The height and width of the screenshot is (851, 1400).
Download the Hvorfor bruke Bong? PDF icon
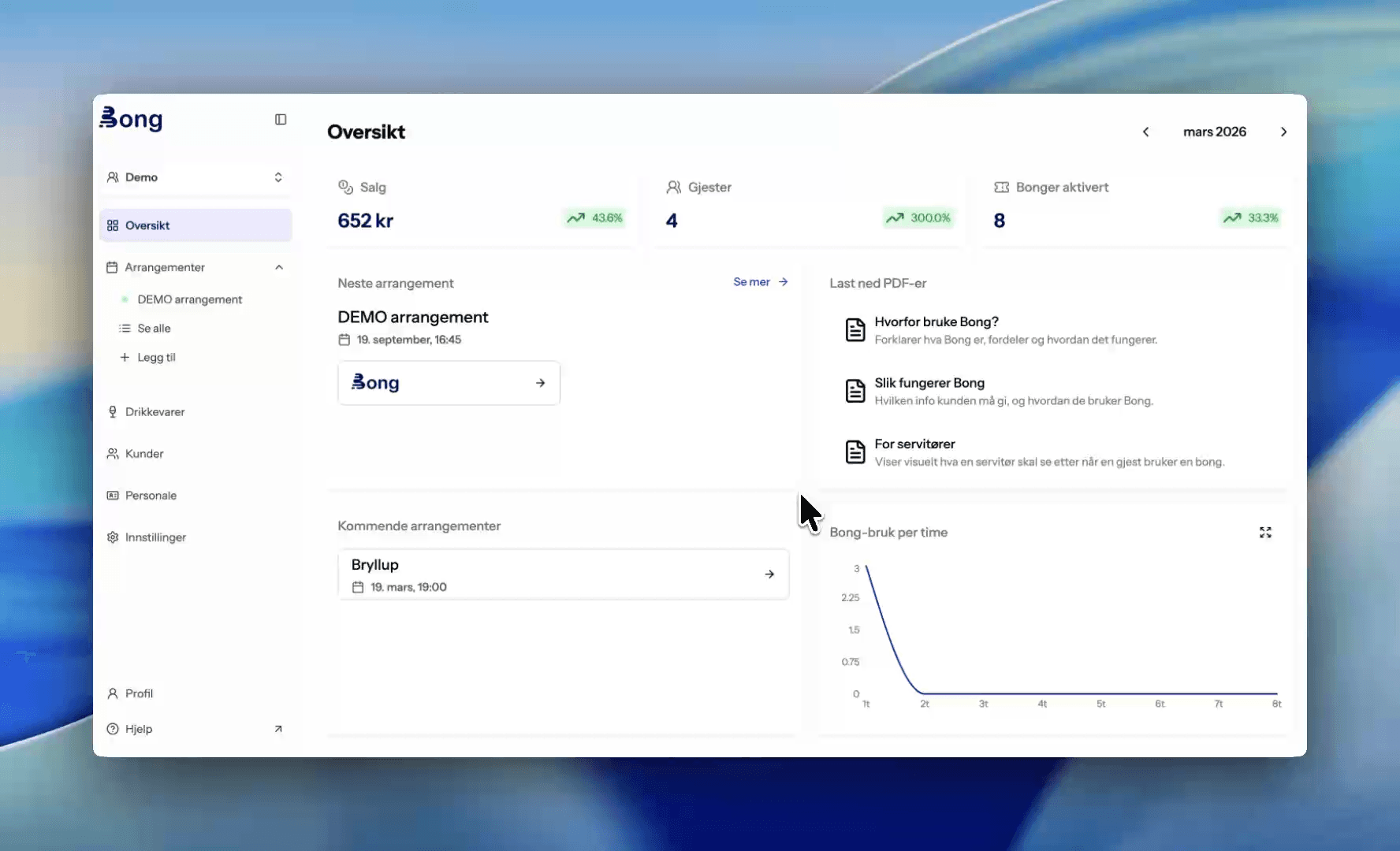point(855,330)
